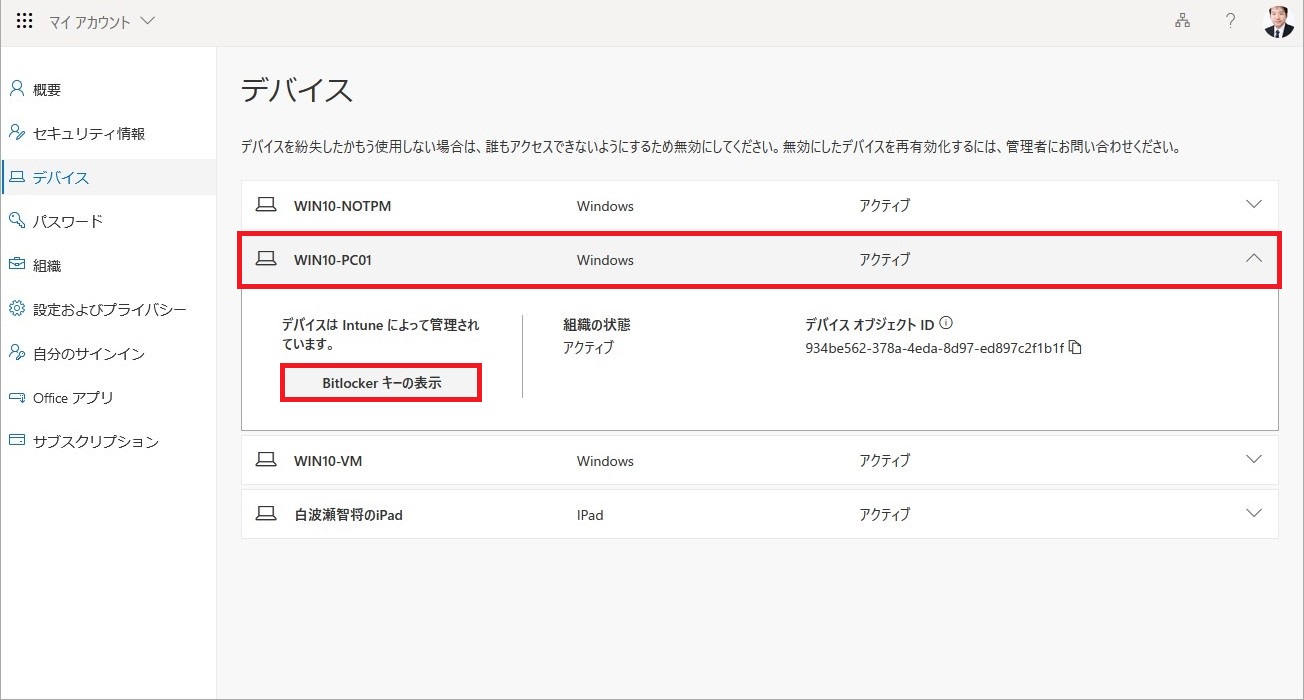Click the WIN10-PC01 device name
Image resolution: width=1304 pixels, height=700 pixels.
click(x=333, y=260)
